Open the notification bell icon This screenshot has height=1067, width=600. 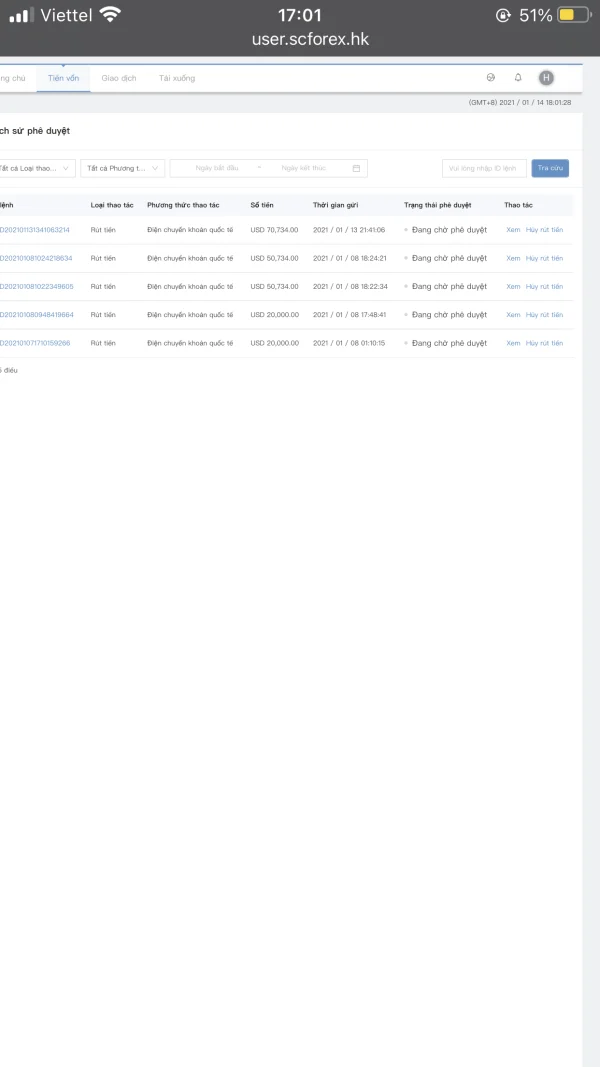click(x=518, y=78)
